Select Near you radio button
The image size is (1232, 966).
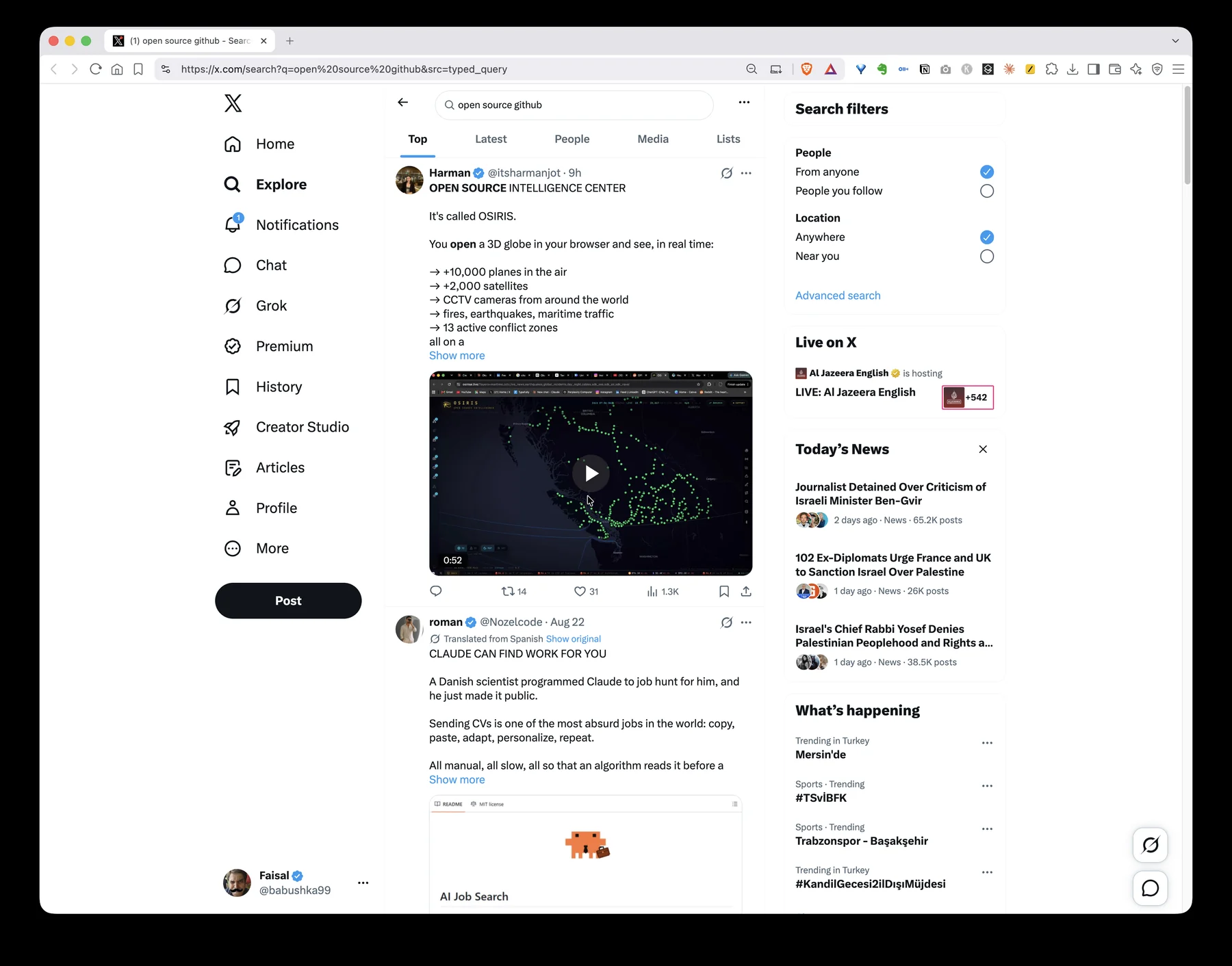click(x=987, y=257)
